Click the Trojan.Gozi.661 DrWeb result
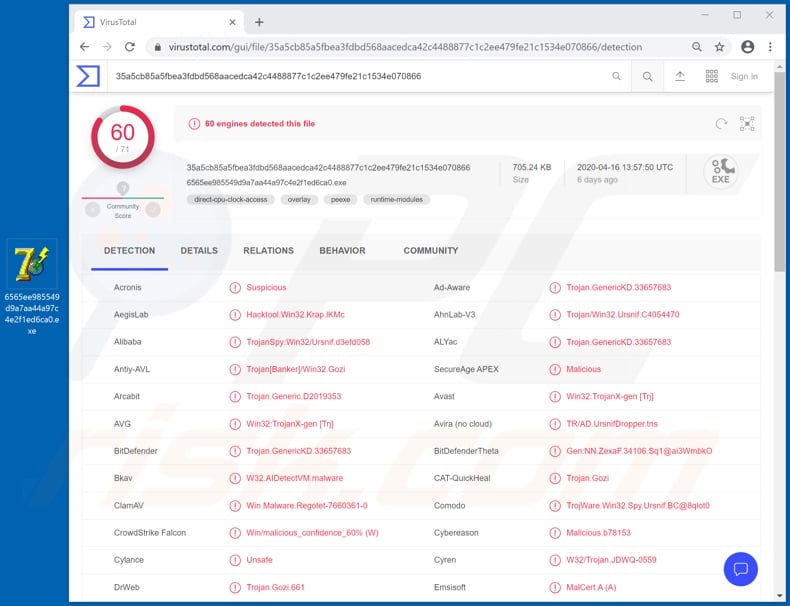The image size is (790, 606). [275, 587]
